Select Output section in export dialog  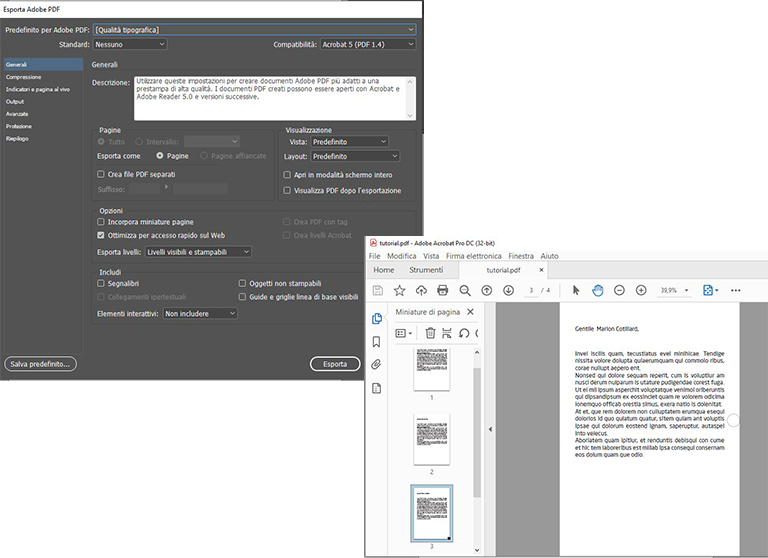tap(15, 101)
